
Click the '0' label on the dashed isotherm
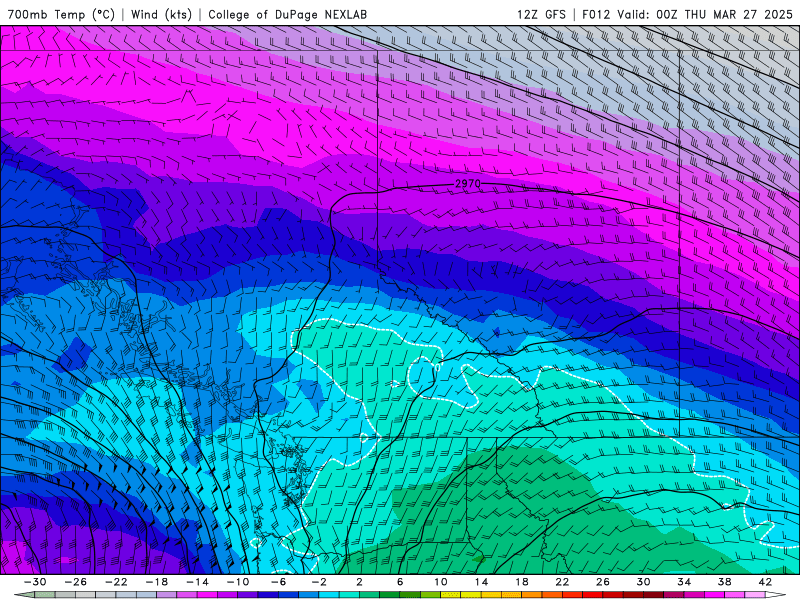point(437,367)
